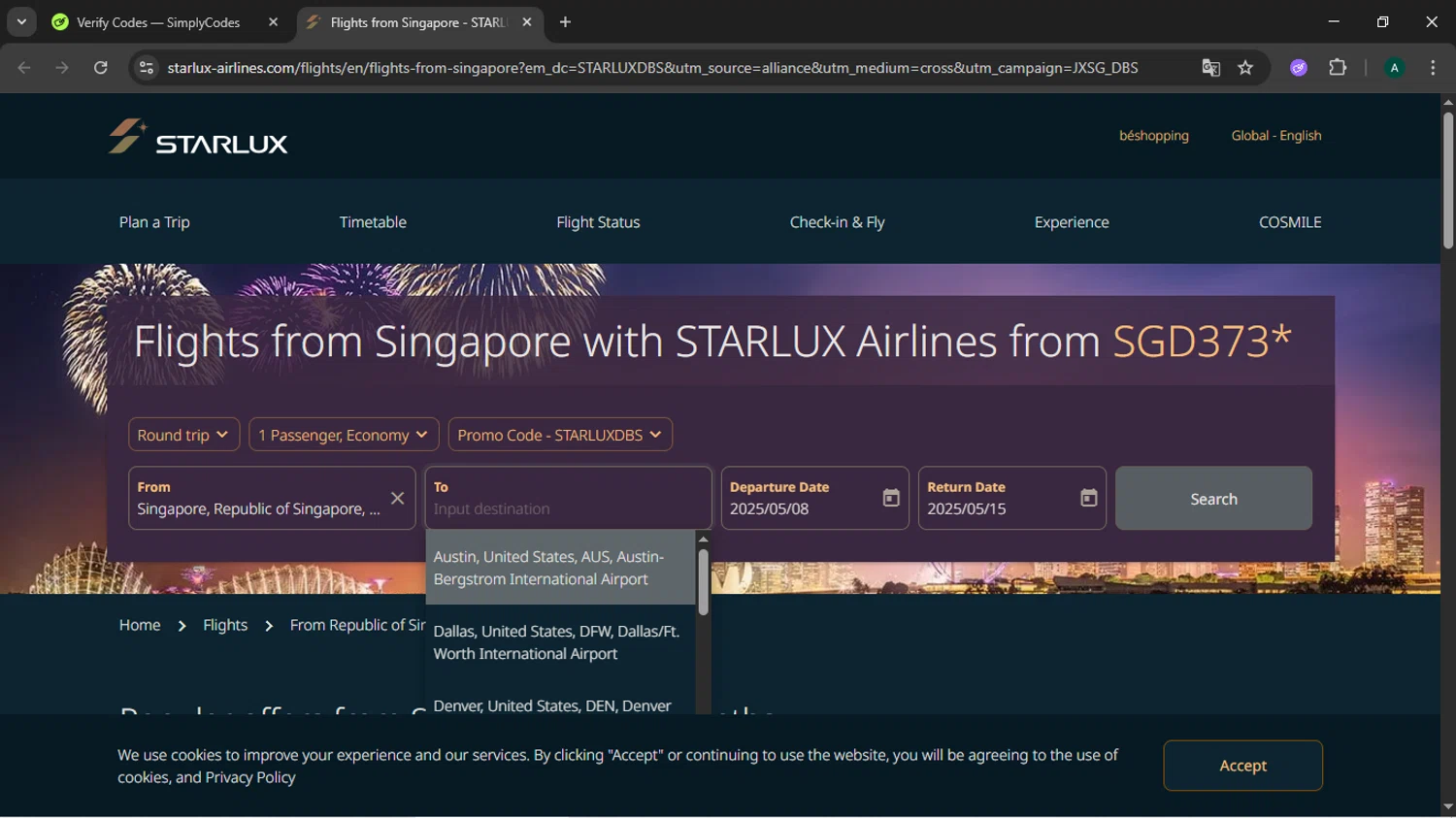Change language via Global - English

click(x=1276, y=136)
